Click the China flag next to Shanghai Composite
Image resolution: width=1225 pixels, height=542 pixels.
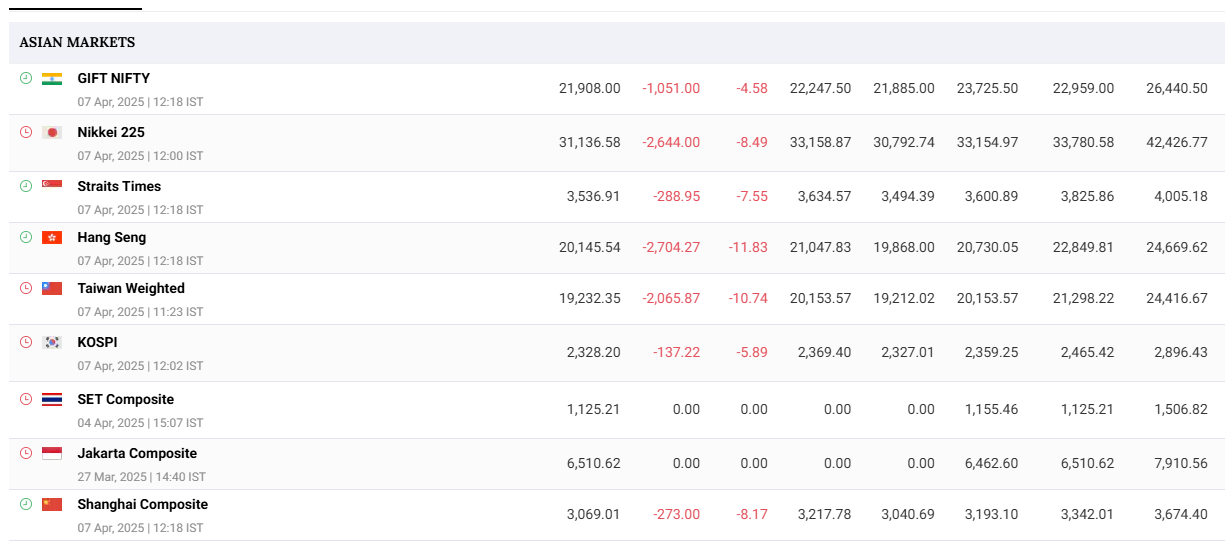point(52,504)
